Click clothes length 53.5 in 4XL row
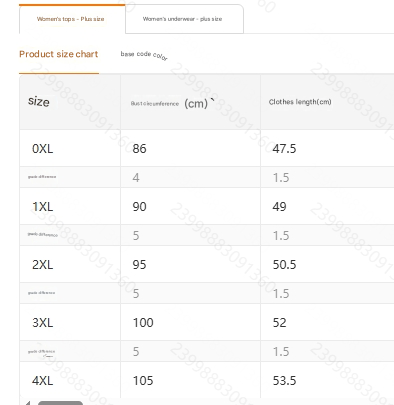 click(x=284, y=381)
